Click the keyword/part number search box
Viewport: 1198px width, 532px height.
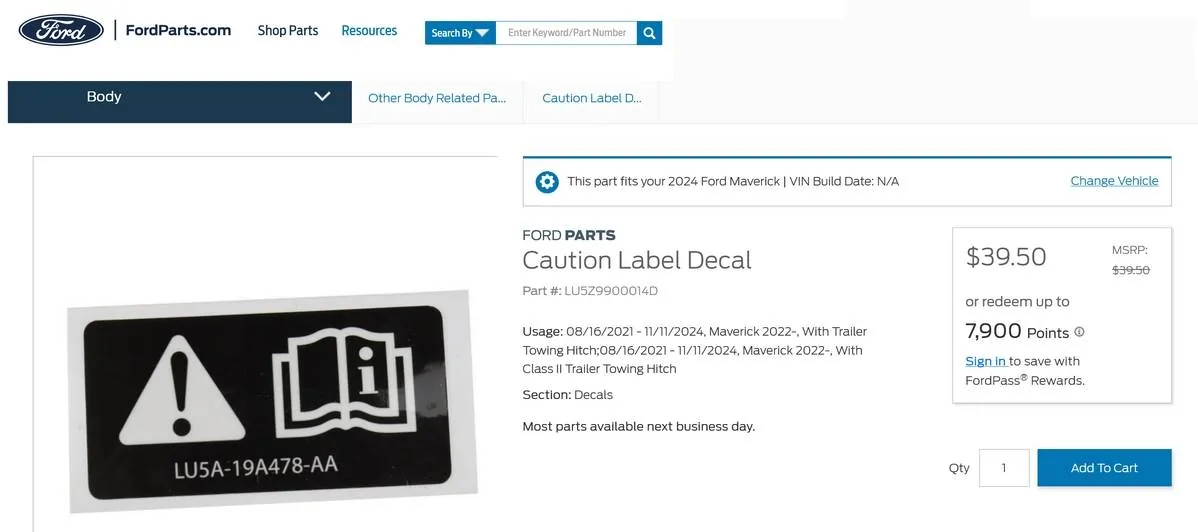pyautogui.click(x=566, y=33)
